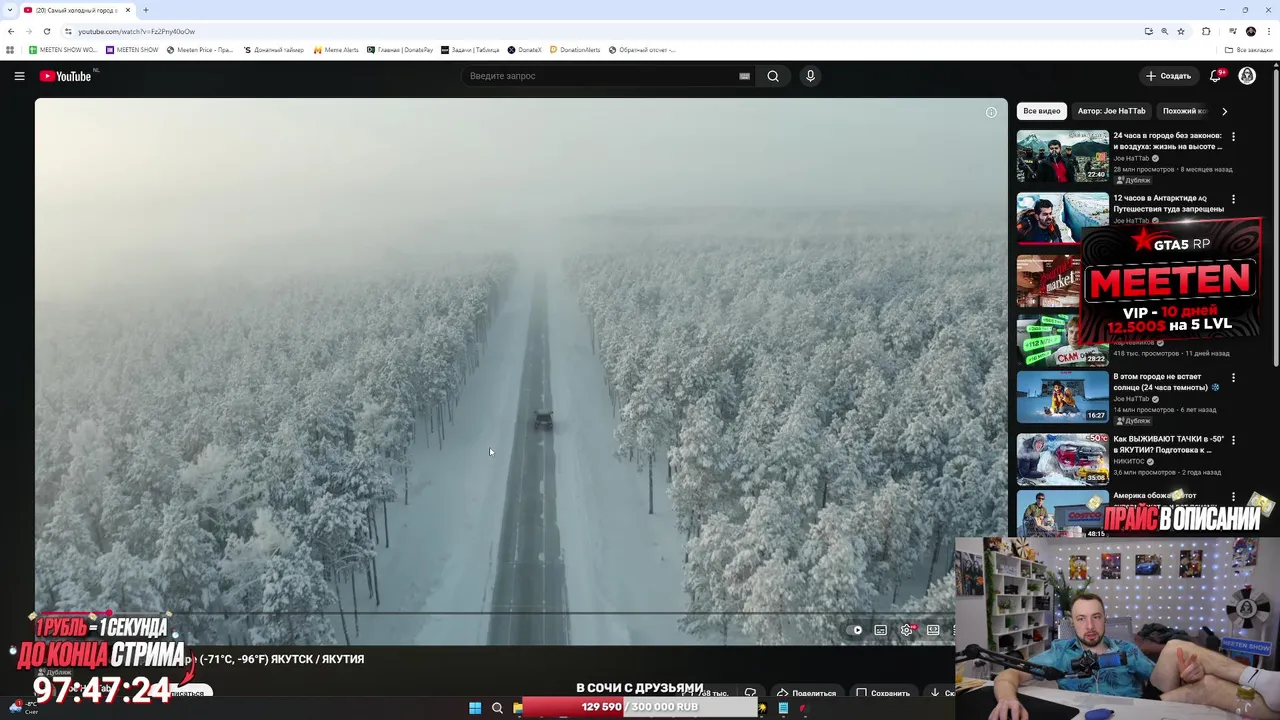Image resolution: width=1280 pixels, height=720 pixels.
Task: Open 24 часа в городе без законов title
Action: (1168, 141)
